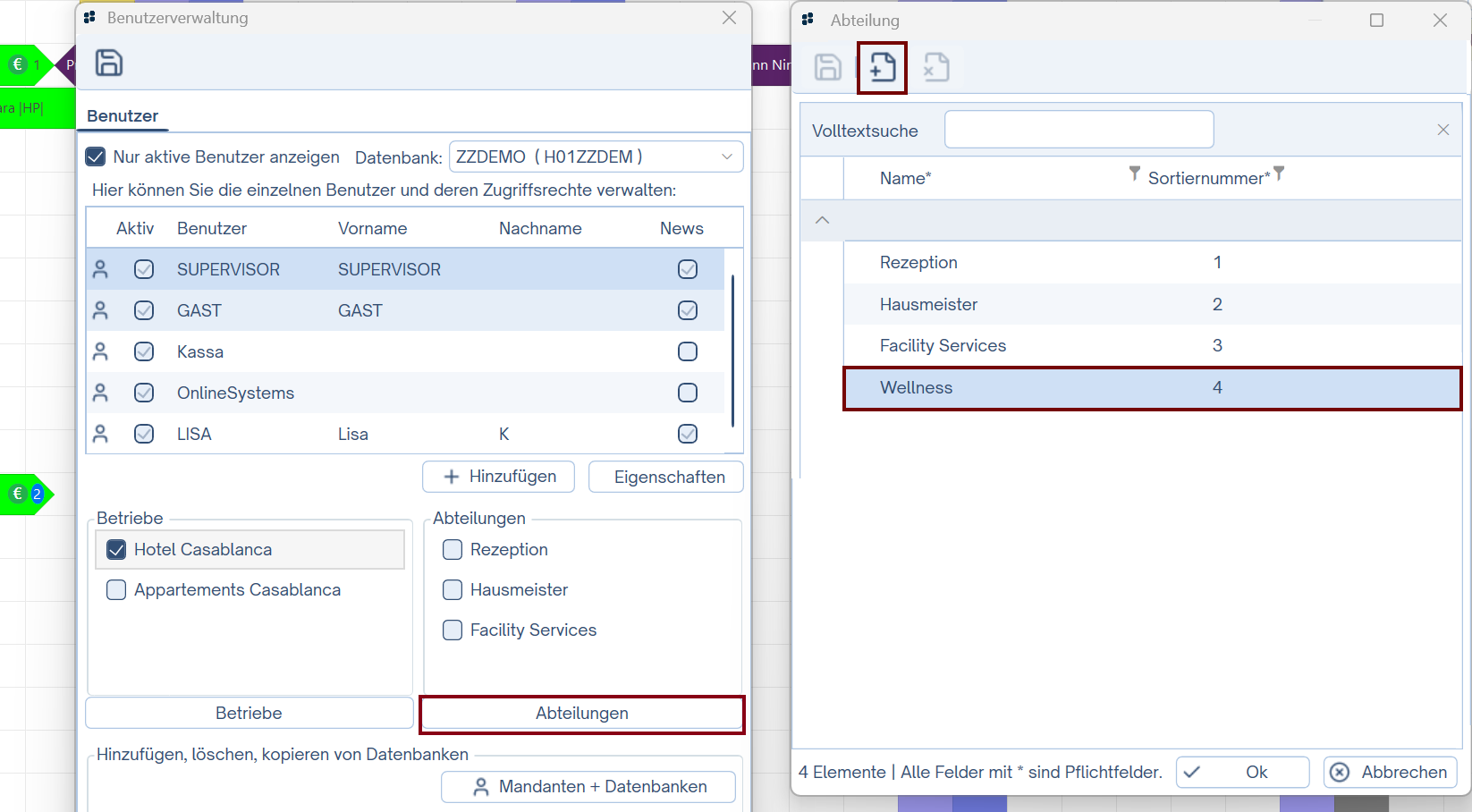The height and width of the screenshot is (812, 1472).
Task: Check the Appartements Casablanca checkbox
Action: coord(116,590)
